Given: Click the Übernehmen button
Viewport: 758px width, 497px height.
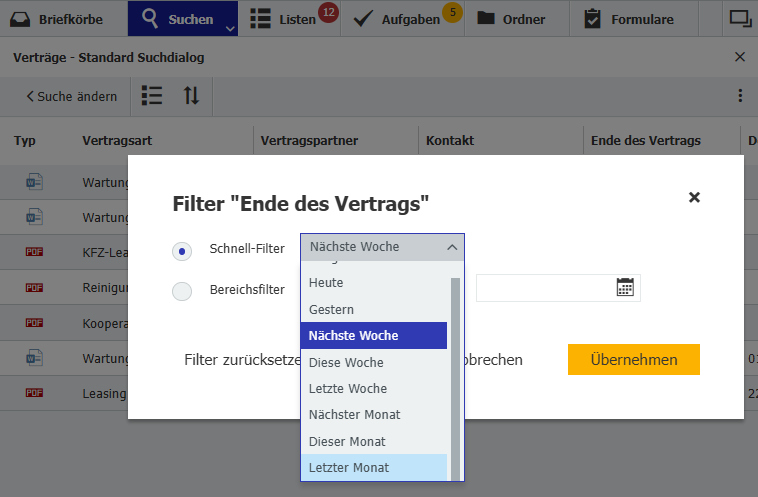Looking at the screenshot, I should (x=633, y=360).
